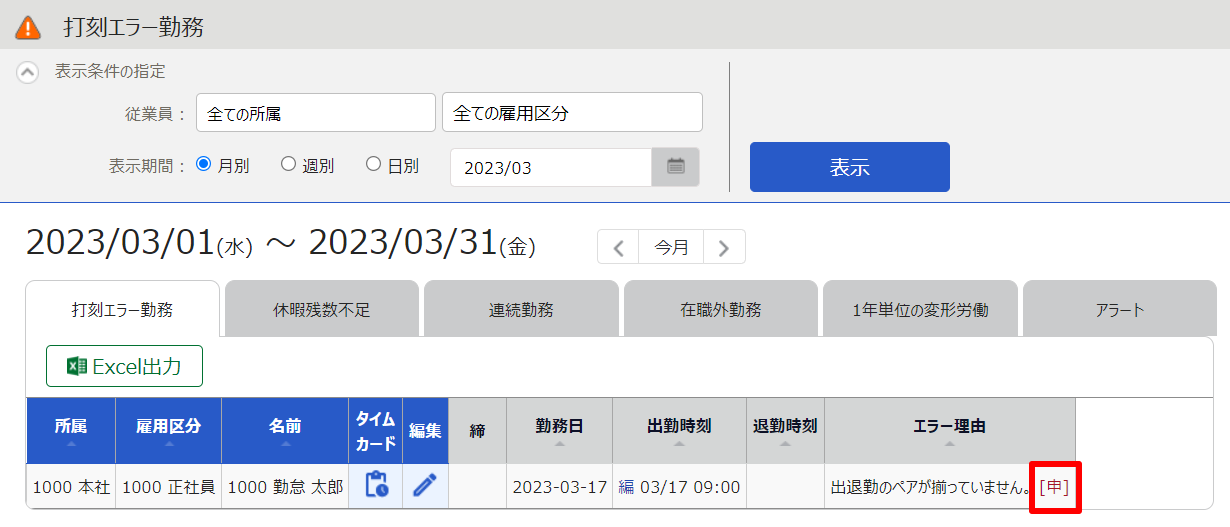The height and width of the screenshot is (527, 1230).
Task: Sort by the 所属 column header
Action: click(71, 431)
